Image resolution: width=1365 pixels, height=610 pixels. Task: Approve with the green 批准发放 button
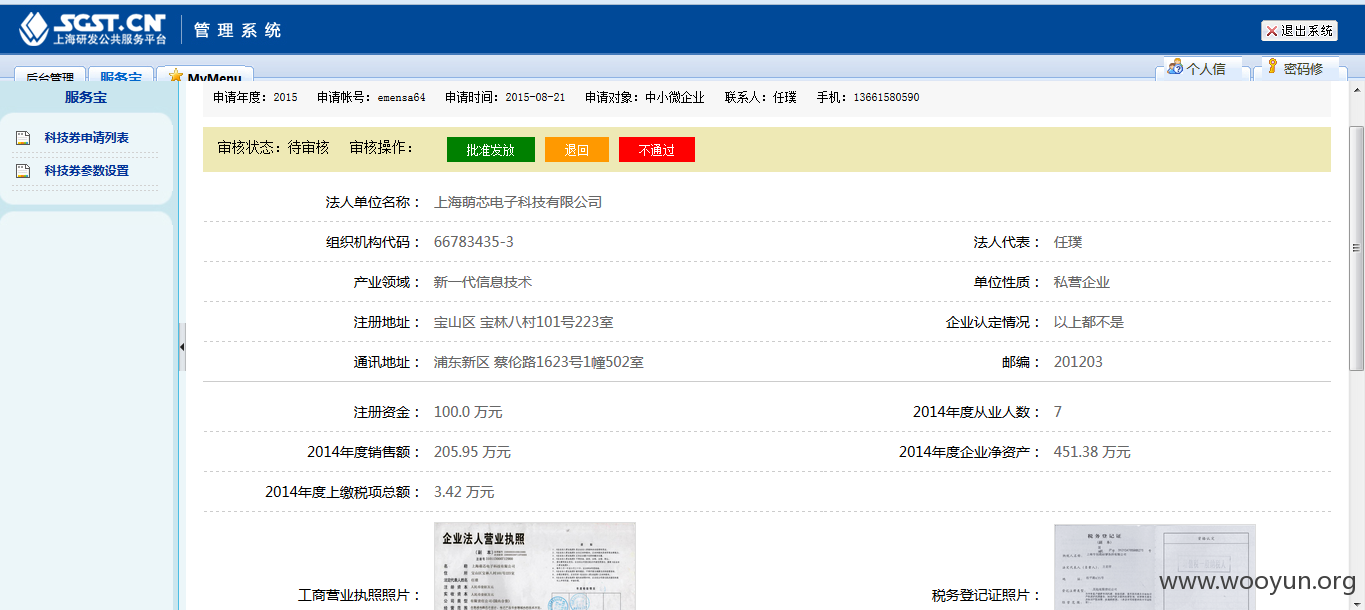coord(491,150)
